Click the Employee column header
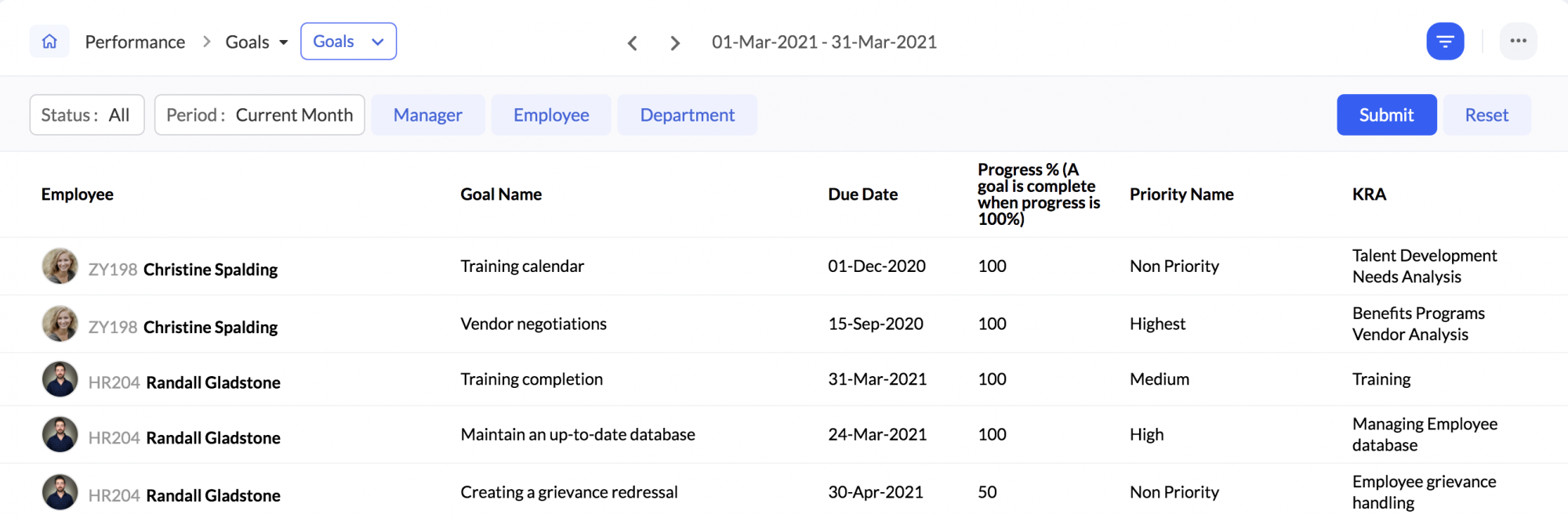 (78, 194)
